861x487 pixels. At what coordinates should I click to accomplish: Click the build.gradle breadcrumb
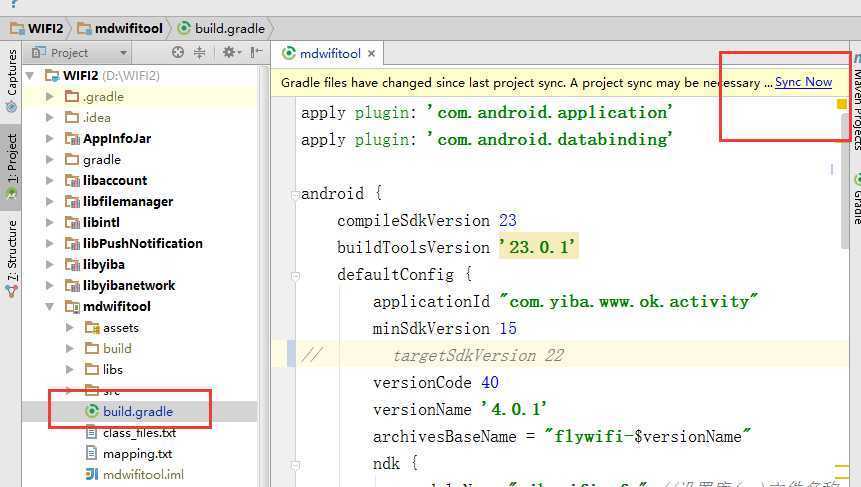[221, 29]
